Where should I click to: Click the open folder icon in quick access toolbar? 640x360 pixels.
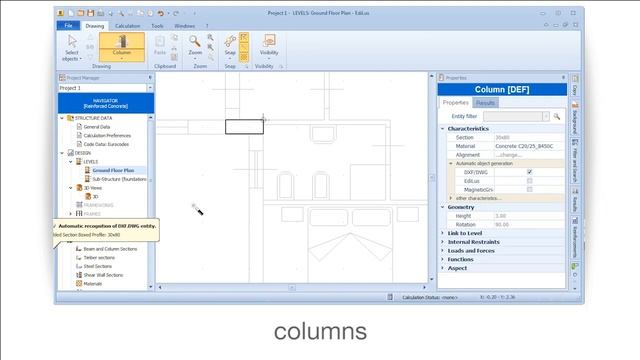pyautogui.click(x=81, y=13)
